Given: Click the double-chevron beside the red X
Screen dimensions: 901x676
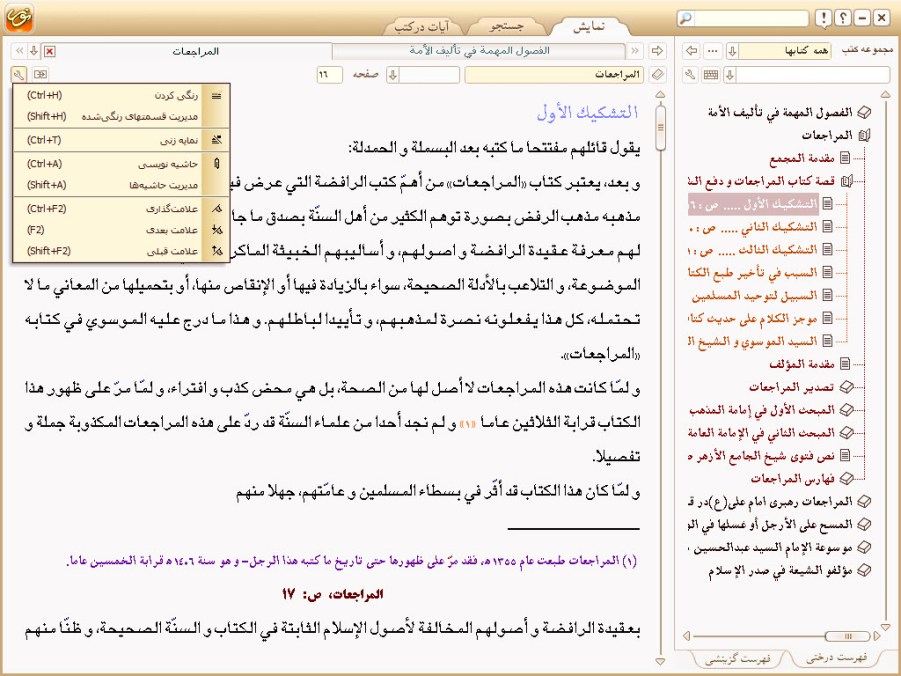Looking at the screenshot, I should (x=20, y=52).
